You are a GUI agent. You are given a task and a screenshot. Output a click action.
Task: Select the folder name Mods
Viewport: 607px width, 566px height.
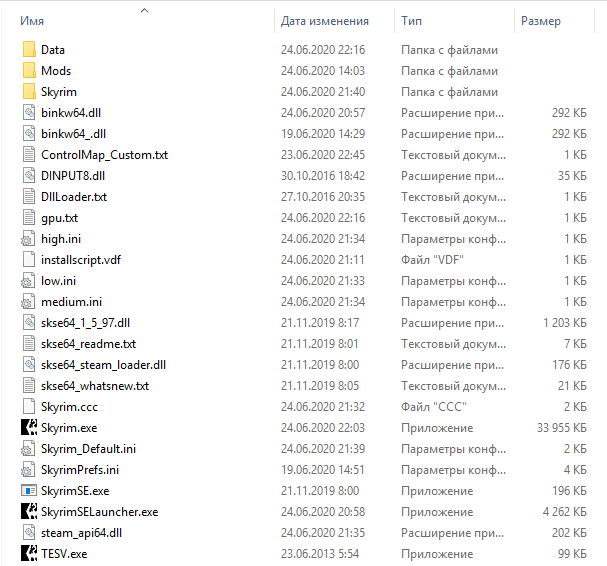tap(56, 71)
